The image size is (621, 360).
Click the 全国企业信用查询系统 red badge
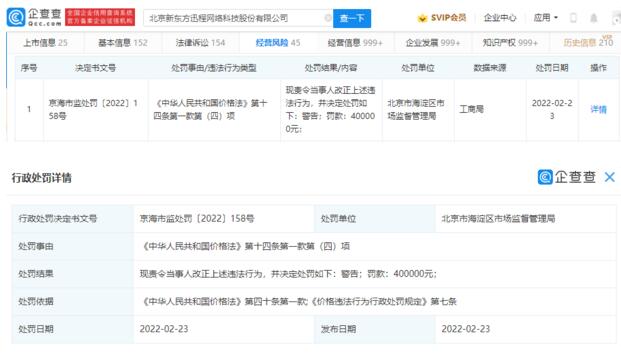pos(100,17)
